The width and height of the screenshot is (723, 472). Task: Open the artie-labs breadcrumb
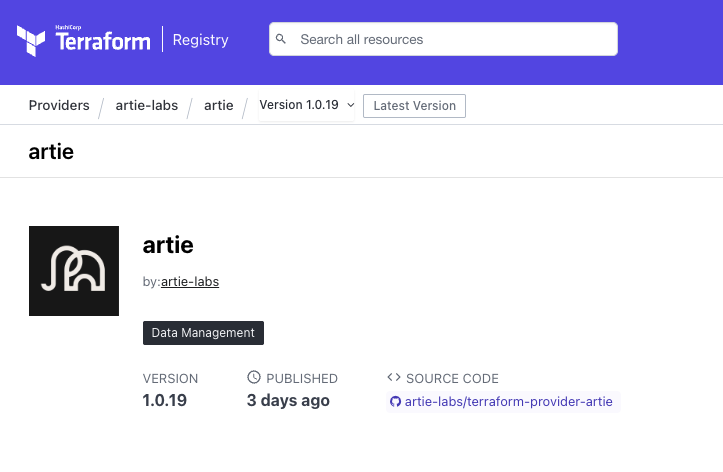[x=145, y=105]
